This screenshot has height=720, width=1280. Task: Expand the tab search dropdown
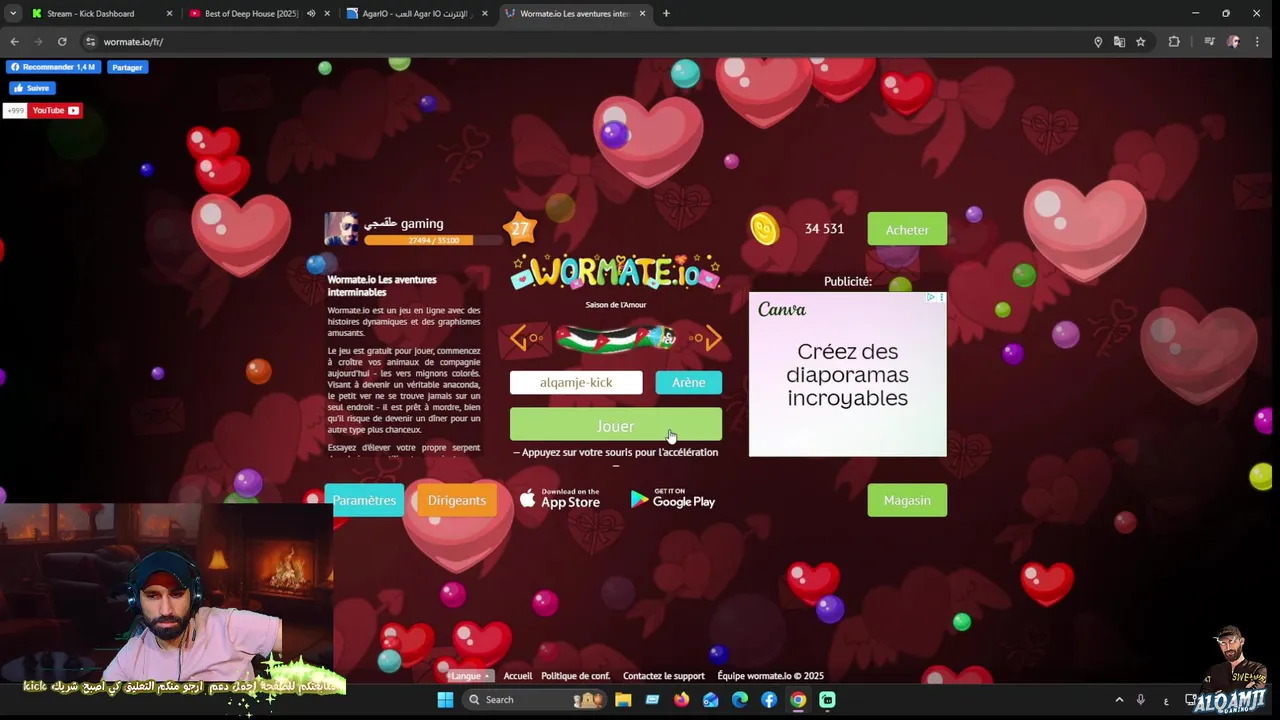click(13, 14)
